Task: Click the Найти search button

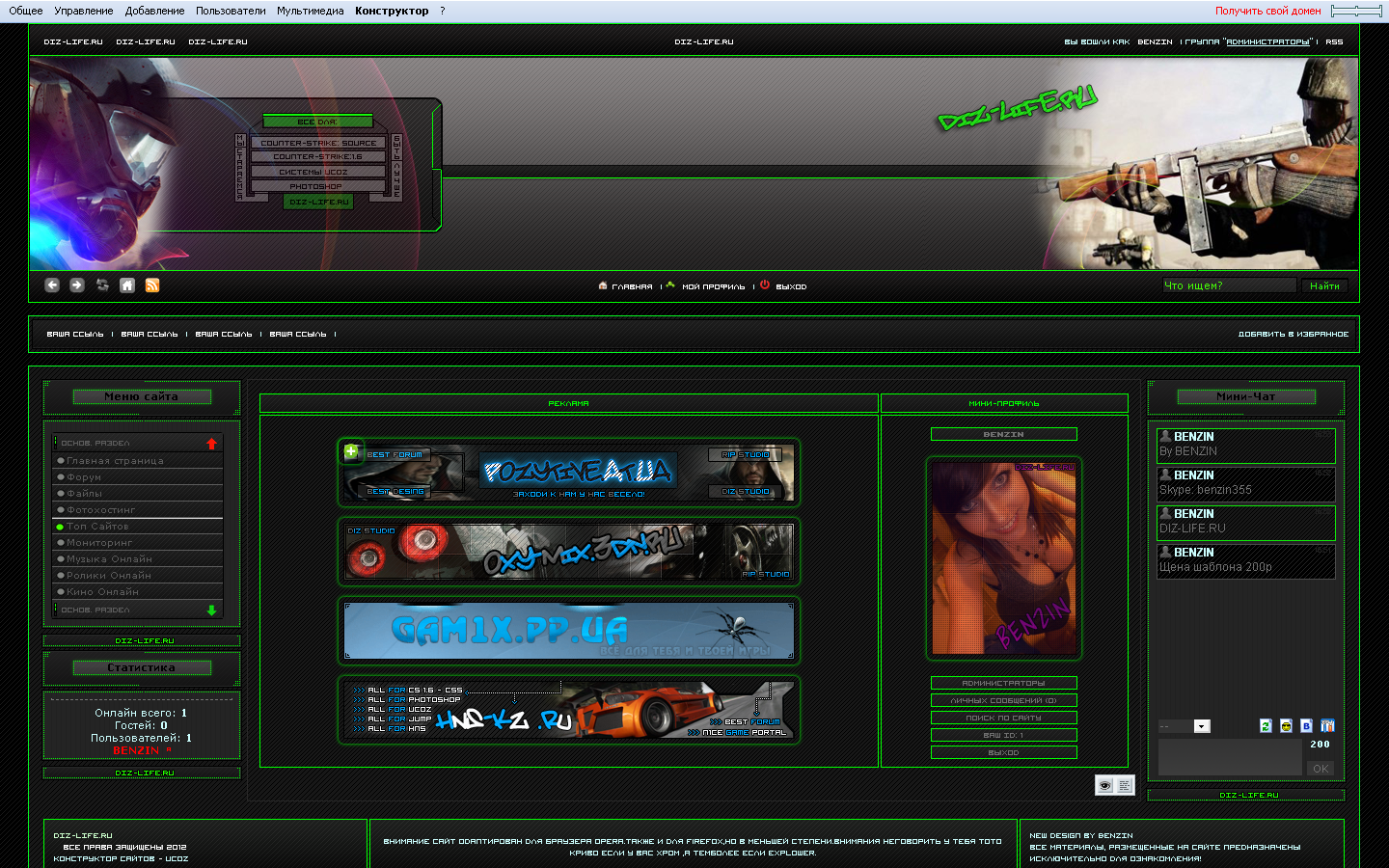Action: (1324, 285)
